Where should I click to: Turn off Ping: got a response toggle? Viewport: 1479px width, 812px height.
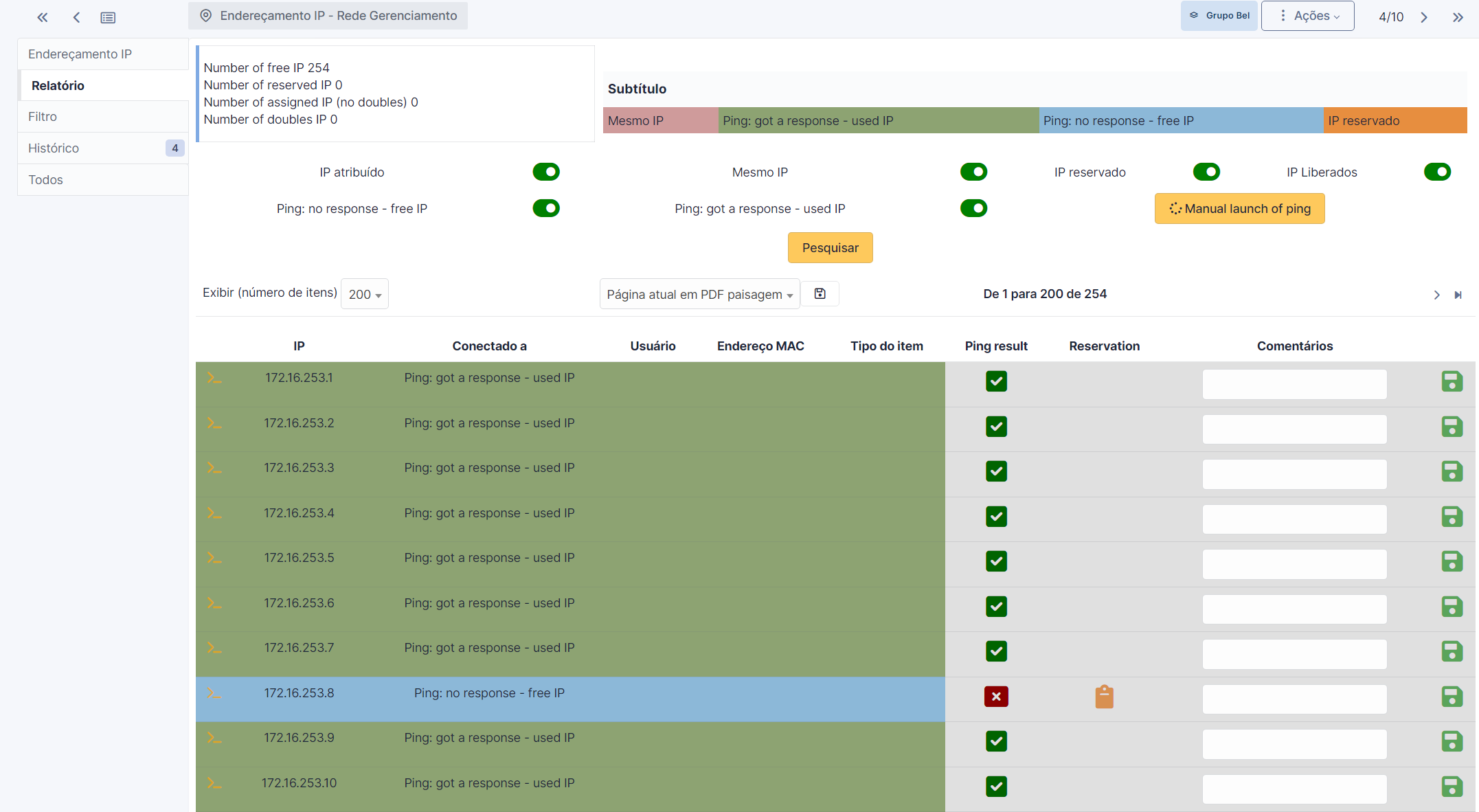click(x=973, y=208)
